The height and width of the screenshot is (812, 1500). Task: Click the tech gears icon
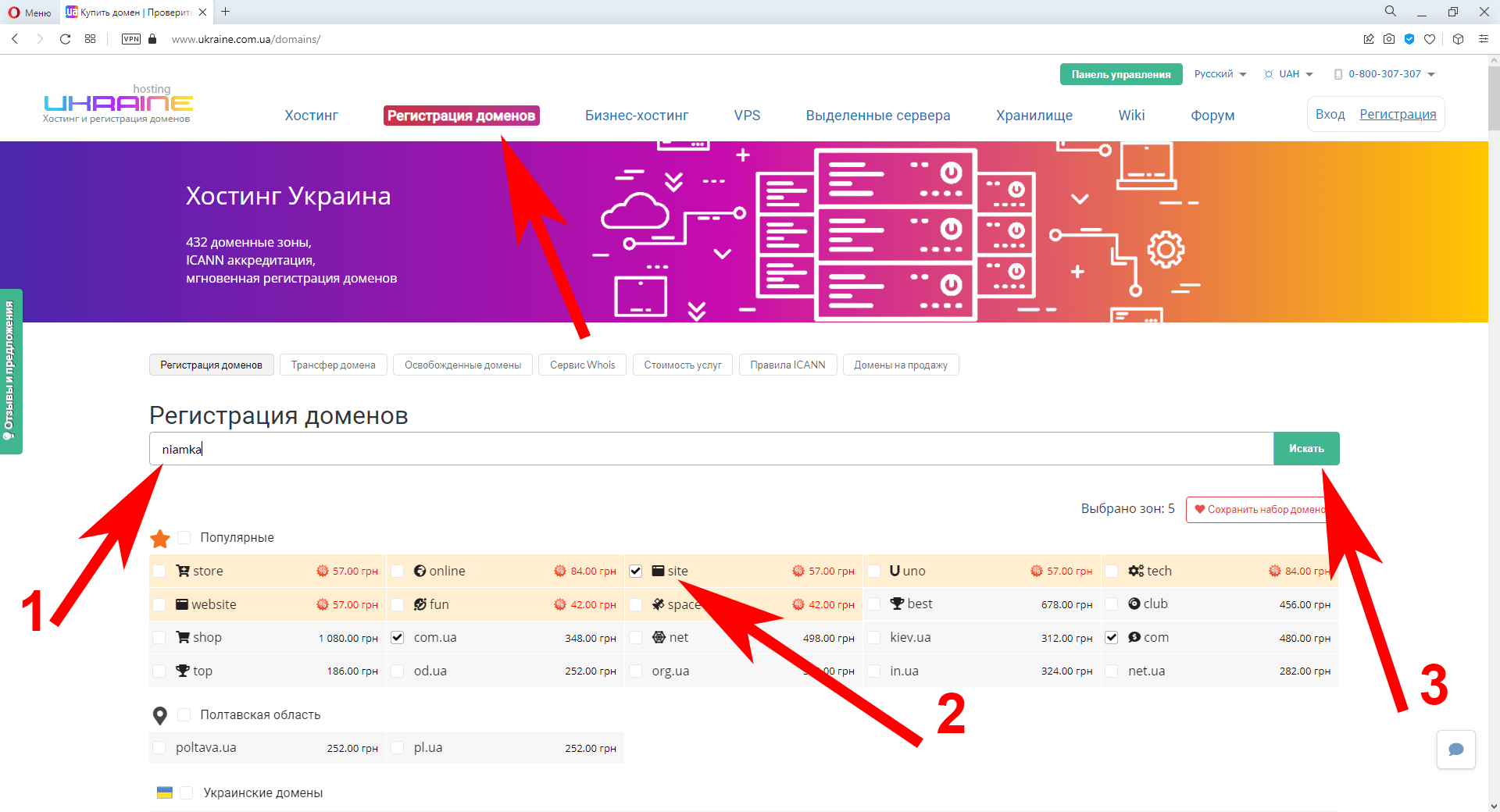pyautogui.click(x=1136, y=571)
